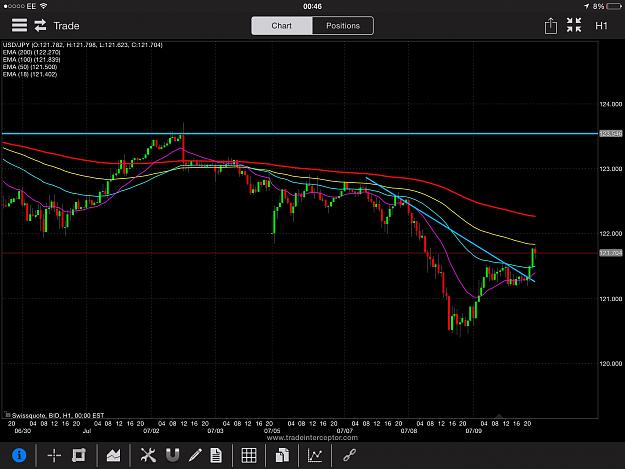The image size is (625, 469).
Task: Select the horizontal cyan resistance line price tag
Action: click(x=611, y=133)
